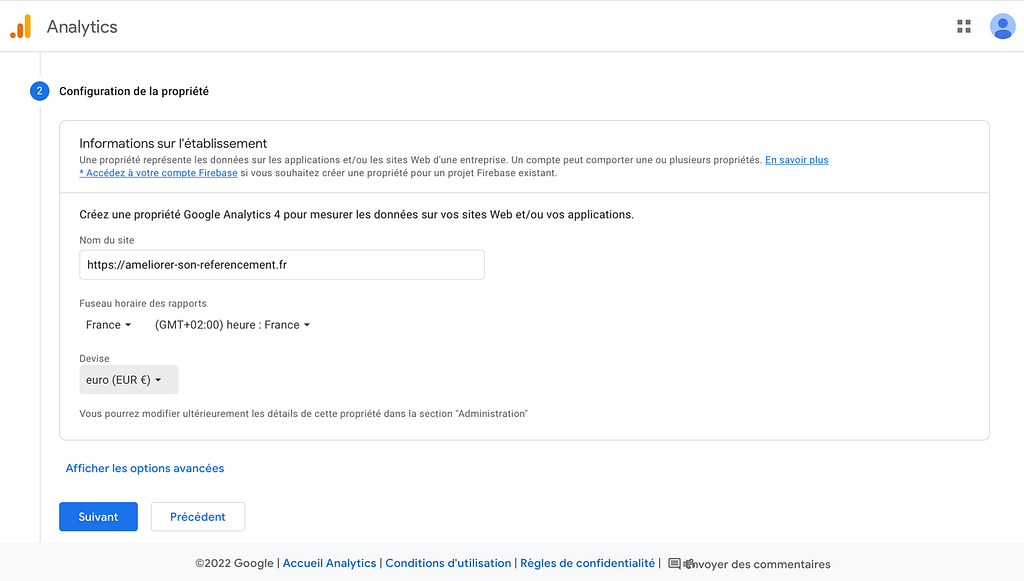The height and width of the screenshot is (581, 1024).
Task: Expand the GMT+02:00 time zone dropdown
Action: click(232, 324)
